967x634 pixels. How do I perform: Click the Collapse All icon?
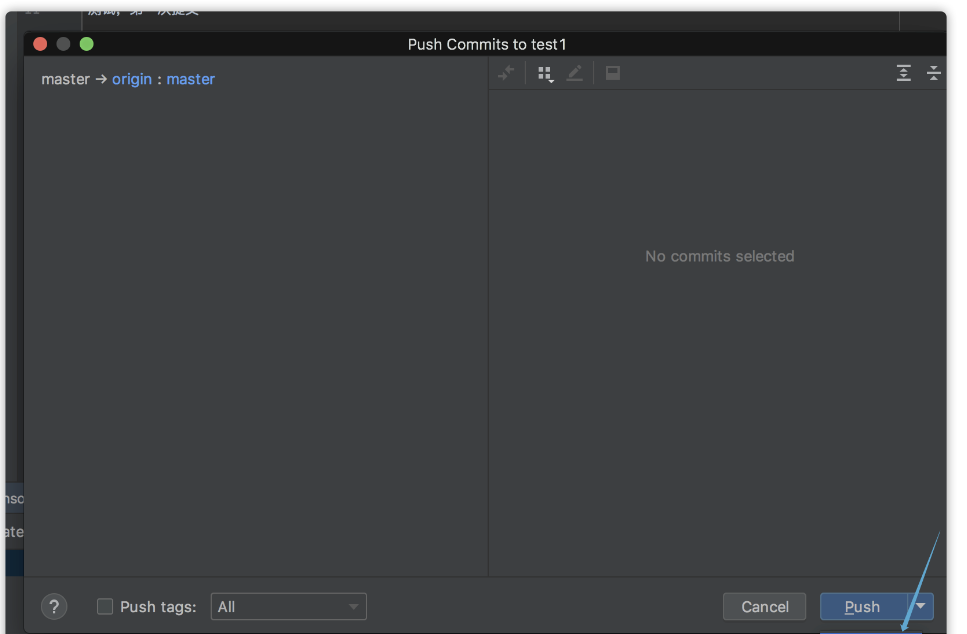(934, 73)
